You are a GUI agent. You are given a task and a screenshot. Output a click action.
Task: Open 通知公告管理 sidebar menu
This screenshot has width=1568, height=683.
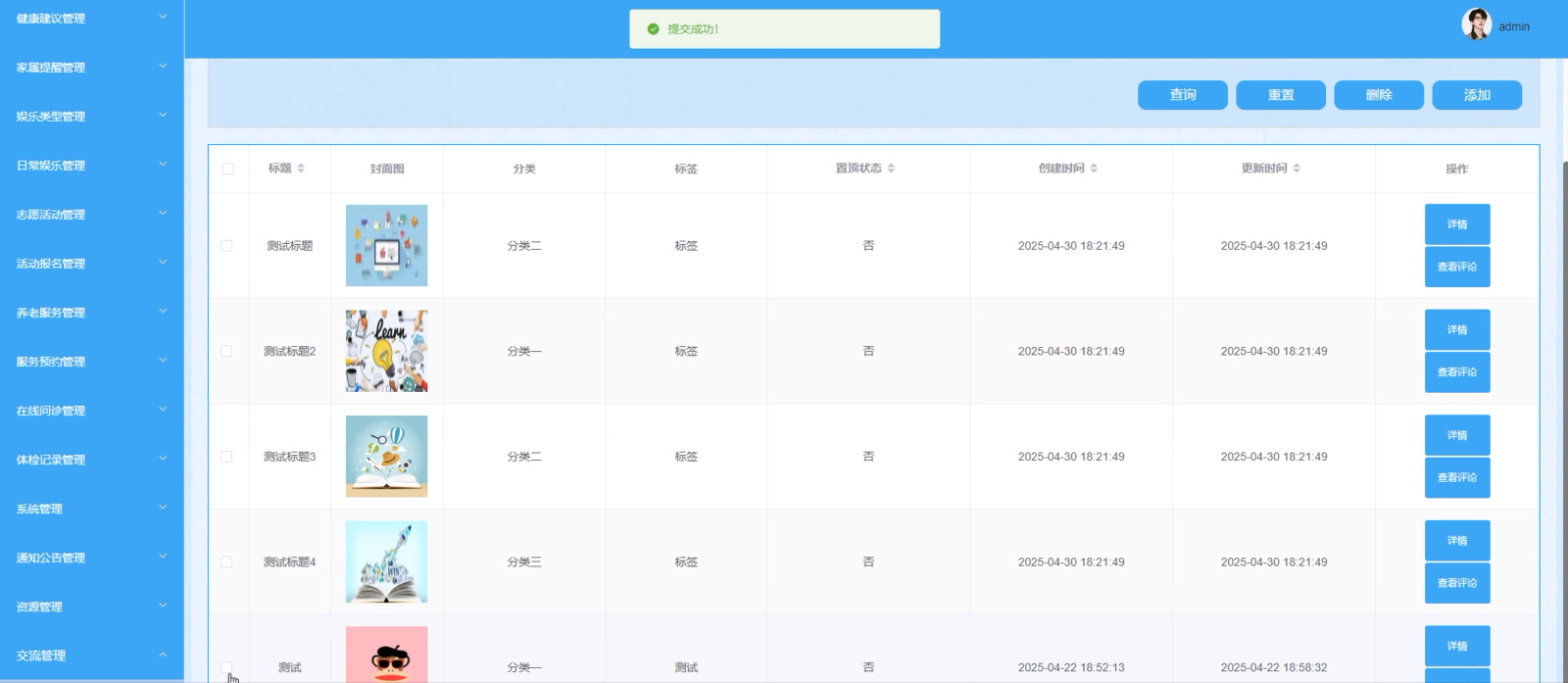91,558
